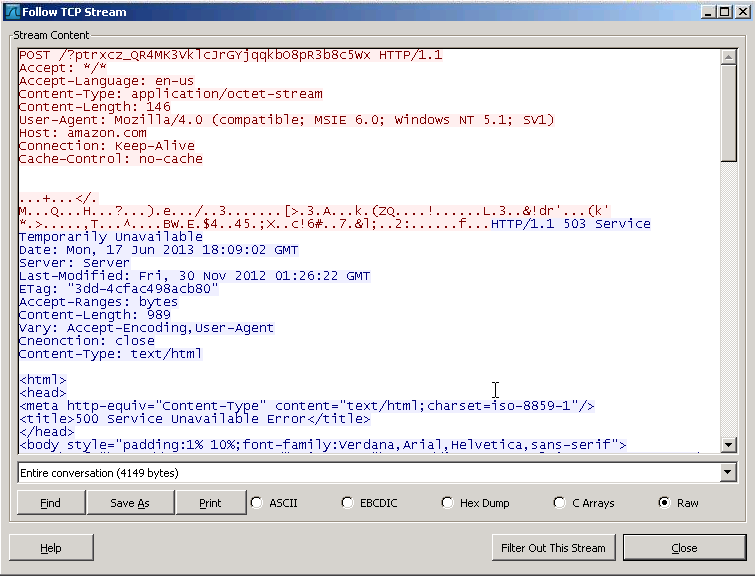Switch to C Arrays output format

[x=559, y=503]
